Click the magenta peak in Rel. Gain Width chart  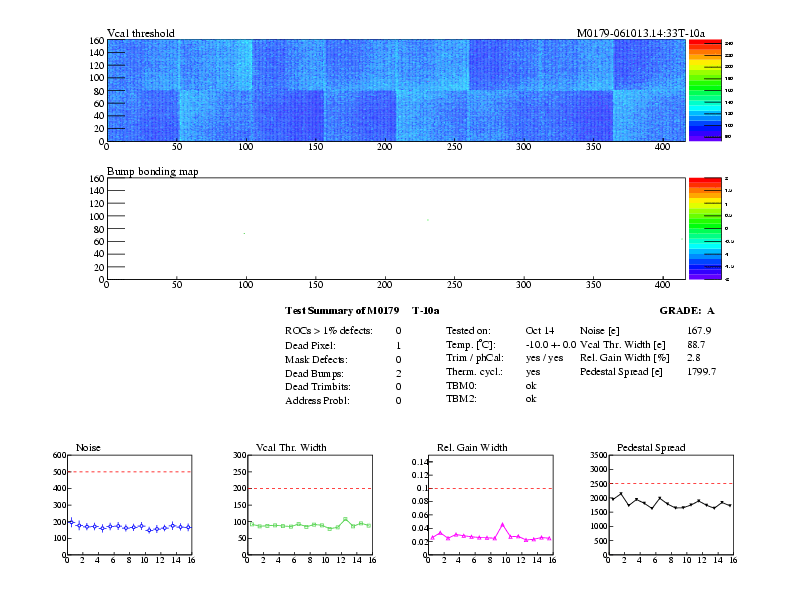pos(503,524)
